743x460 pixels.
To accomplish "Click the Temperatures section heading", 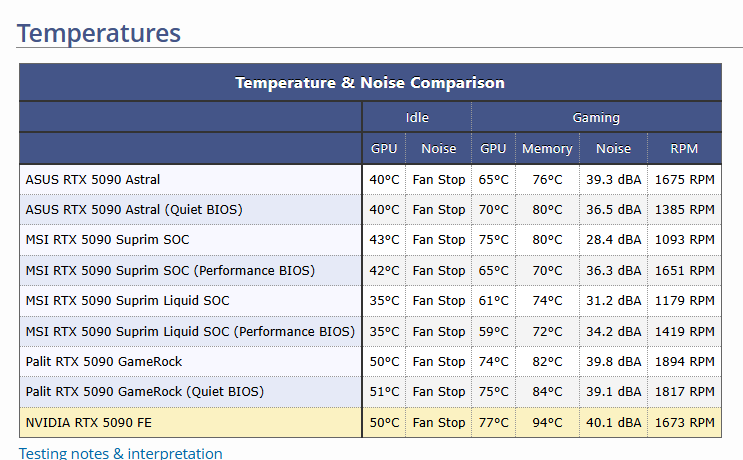I will tap(99, 33).
